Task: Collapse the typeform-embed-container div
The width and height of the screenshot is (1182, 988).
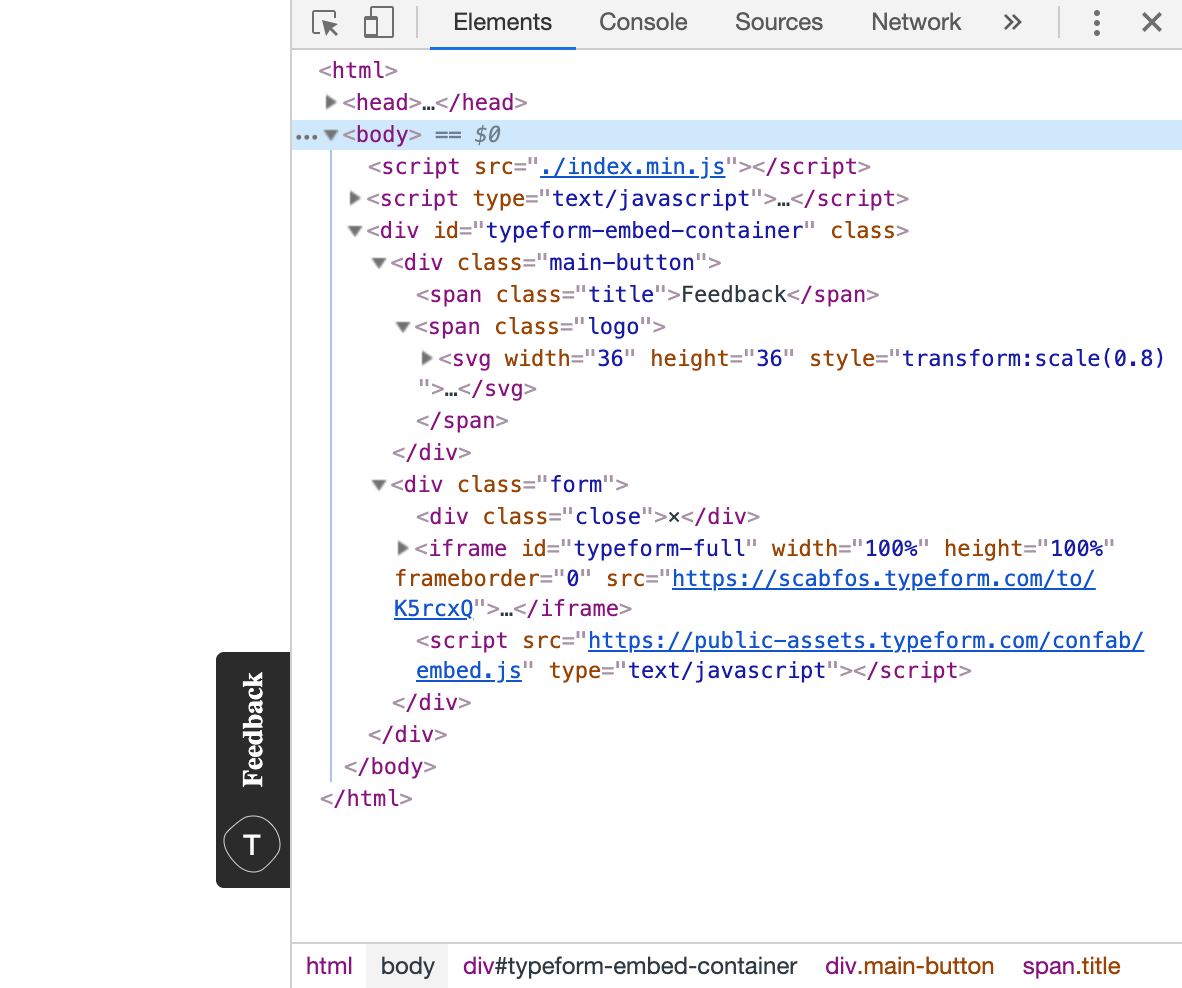Action: click(x=354, y=231)
